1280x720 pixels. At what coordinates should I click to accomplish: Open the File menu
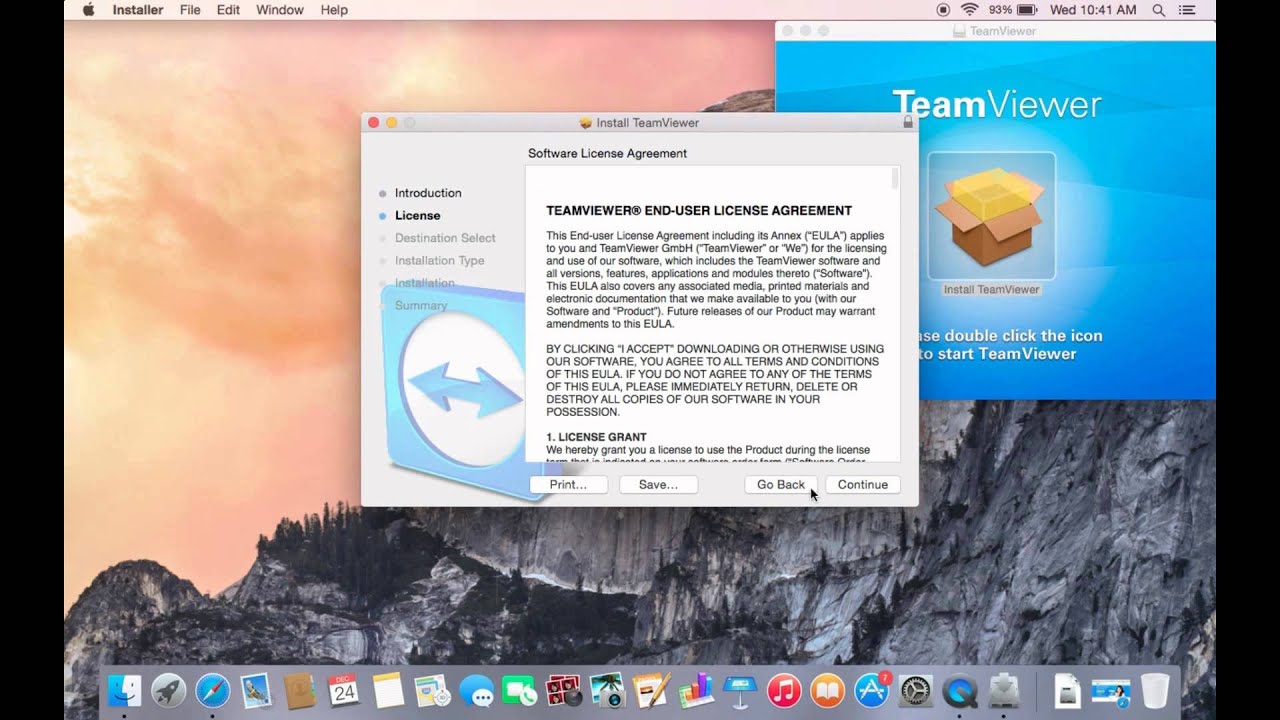190,10
